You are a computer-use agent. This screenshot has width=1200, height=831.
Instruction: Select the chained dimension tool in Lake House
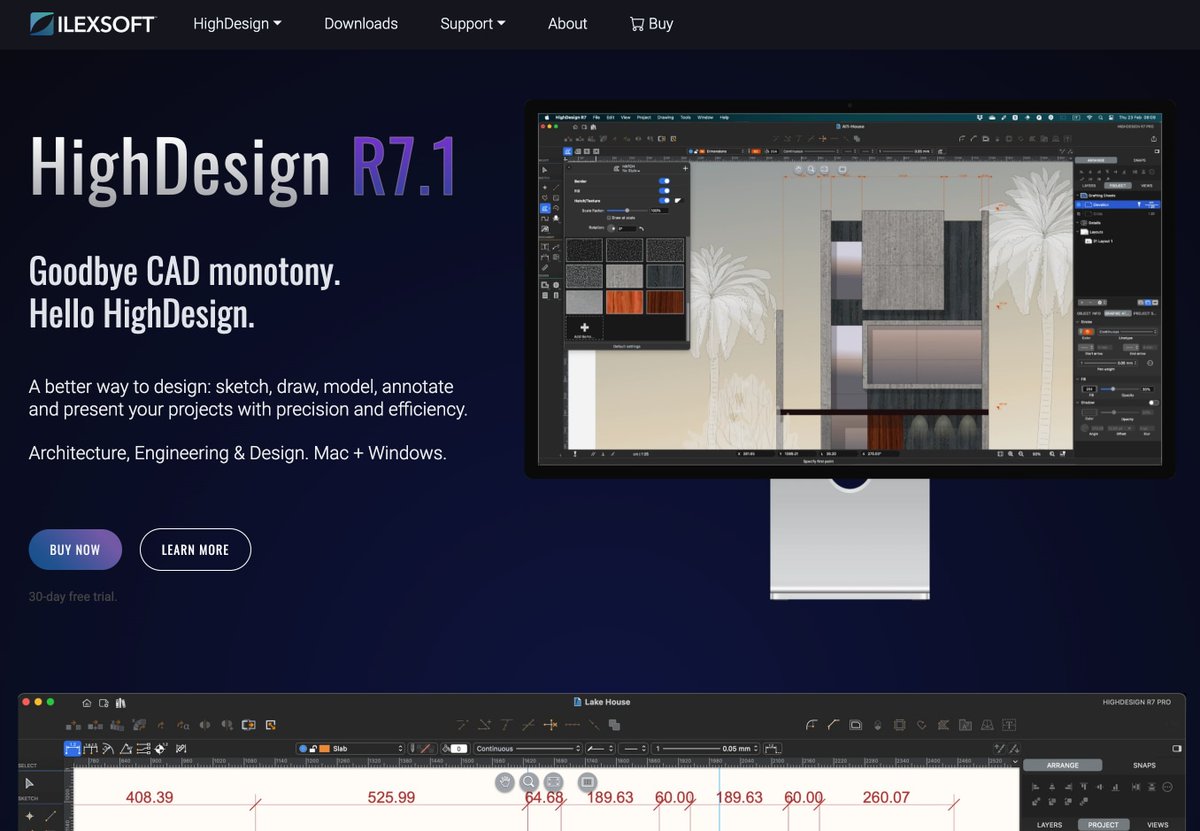[90, 748]
